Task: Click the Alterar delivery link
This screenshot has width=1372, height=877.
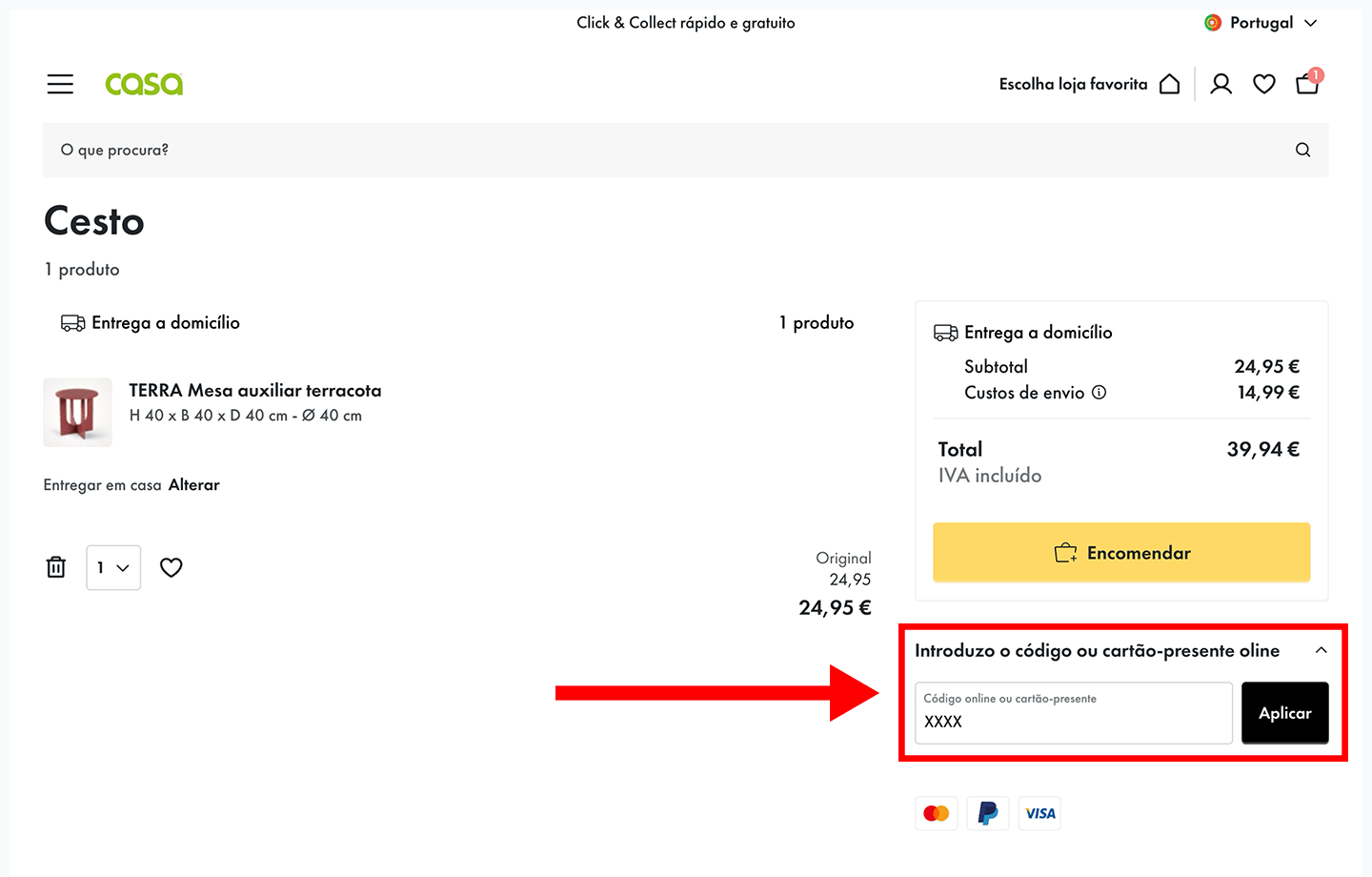Action: (193, 485)
